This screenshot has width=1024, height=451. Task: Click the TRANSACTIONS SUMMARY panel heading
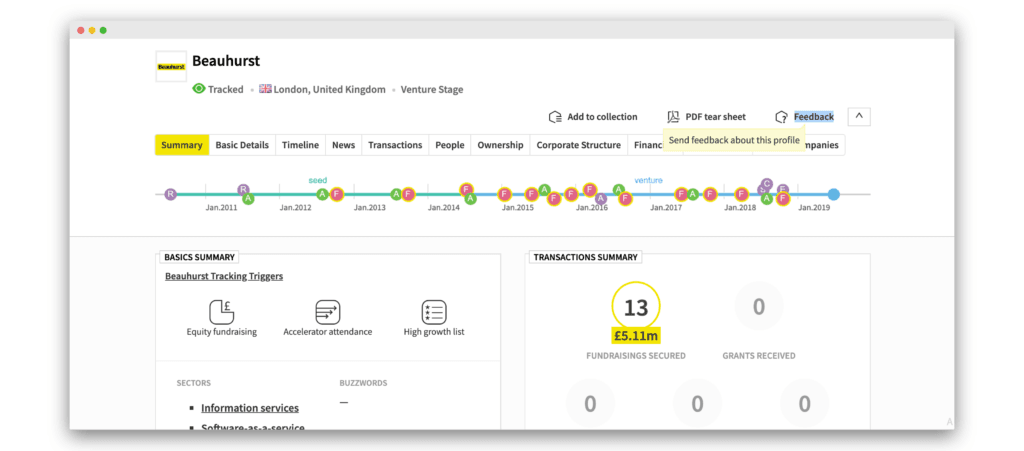pyautogui.click(x=585, y=257)
